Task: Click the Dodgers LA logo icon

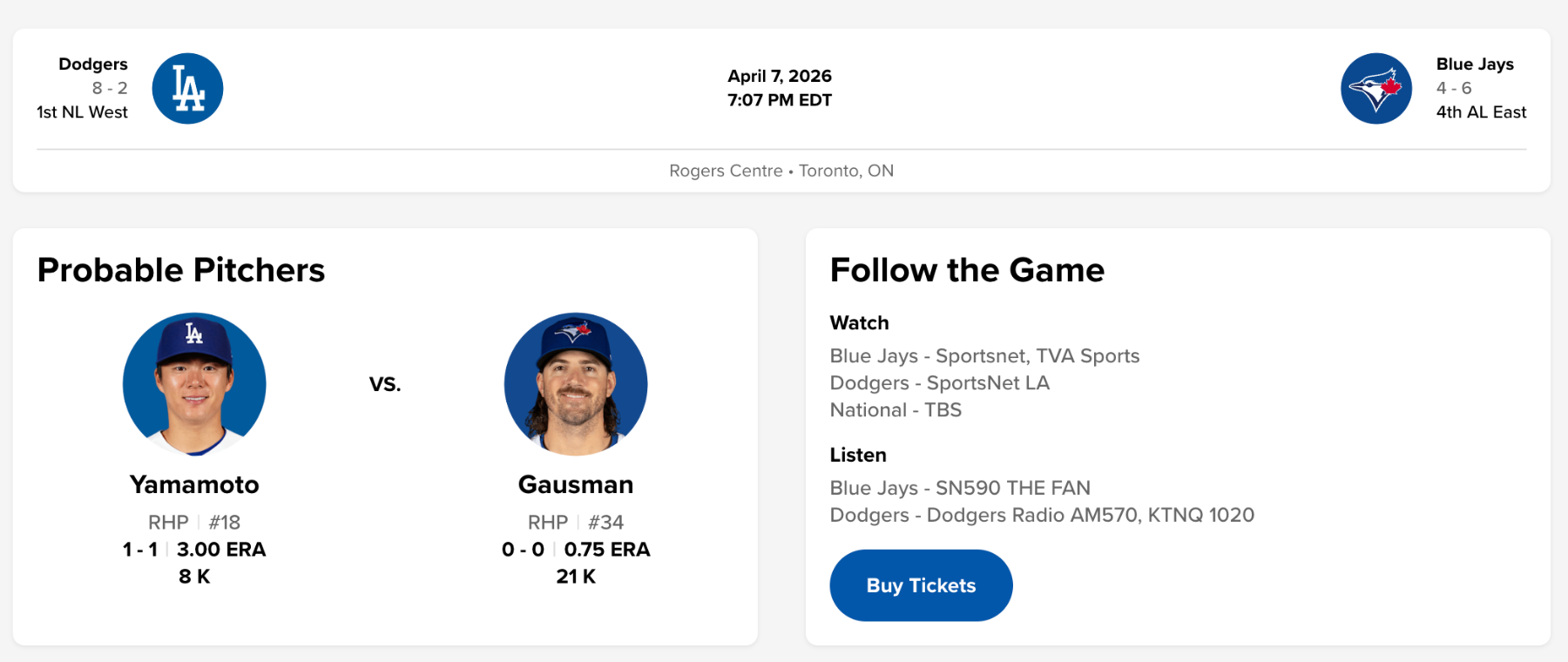Action: (187, 89)
